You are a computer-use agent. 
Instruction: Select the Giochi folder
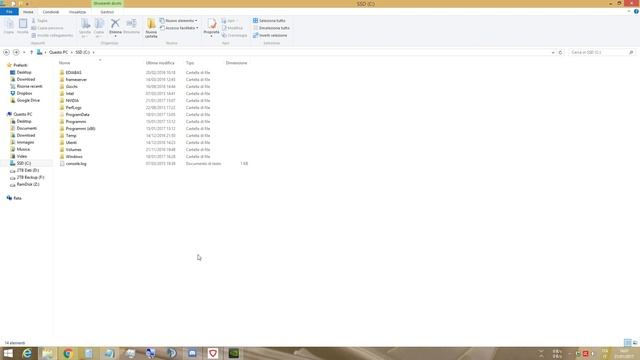[x=71, y=87]
